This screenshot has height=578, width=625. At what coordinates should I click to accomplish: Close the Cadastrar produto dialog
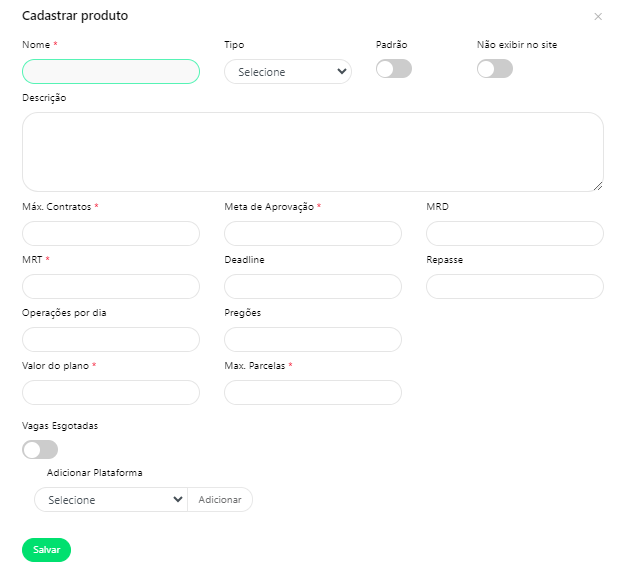[x=598, y=17]
